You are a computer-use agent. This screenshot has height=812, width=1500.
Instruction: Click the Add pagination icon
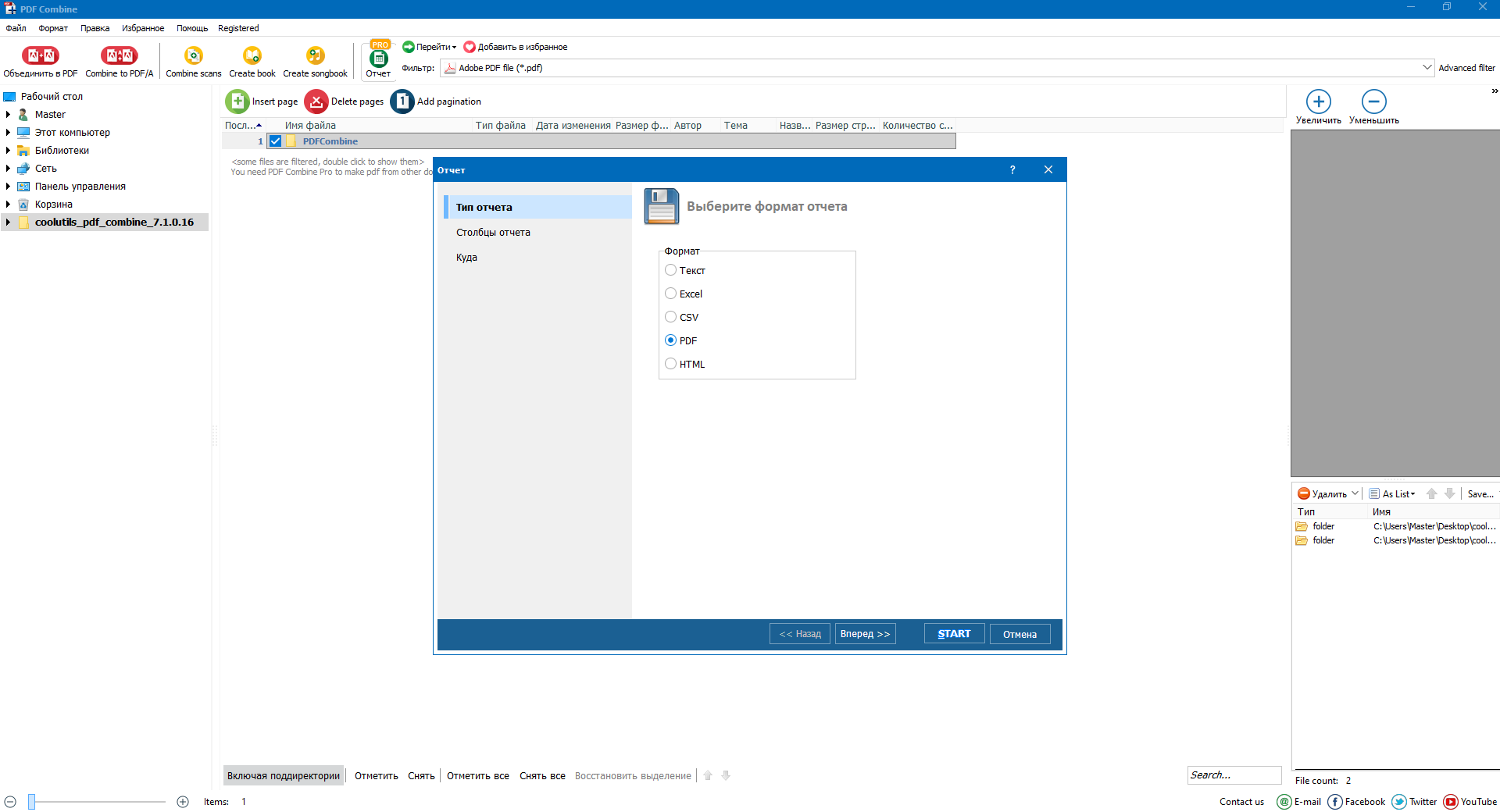tap(402, 101)
